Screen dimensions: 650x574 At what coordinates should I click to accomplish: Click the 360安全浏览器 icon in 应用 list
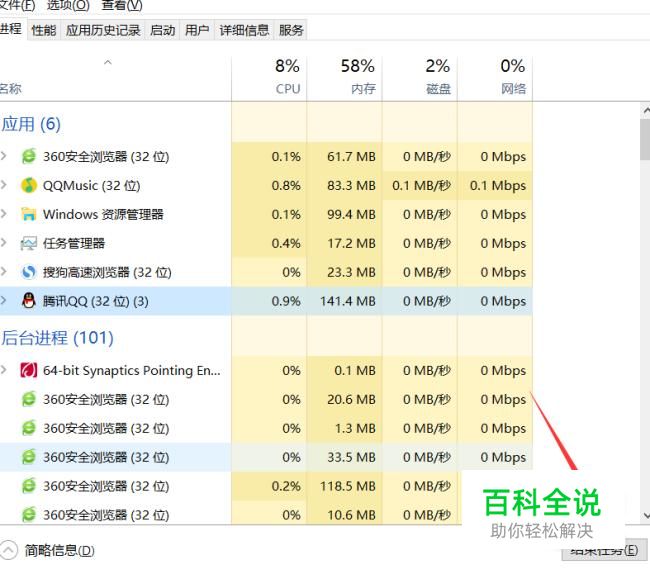[x=29, y=157]
